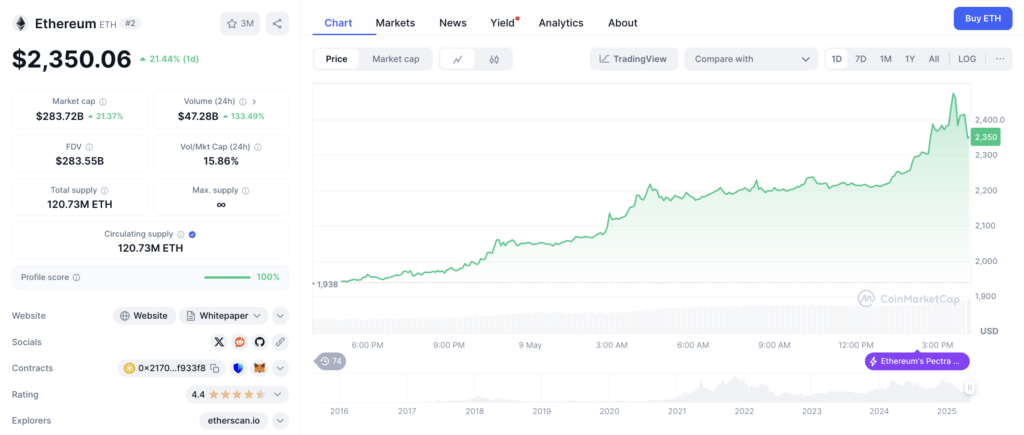Click info icon beside Profile score
The image size is (1024, 435).
[x=76, y=277]
